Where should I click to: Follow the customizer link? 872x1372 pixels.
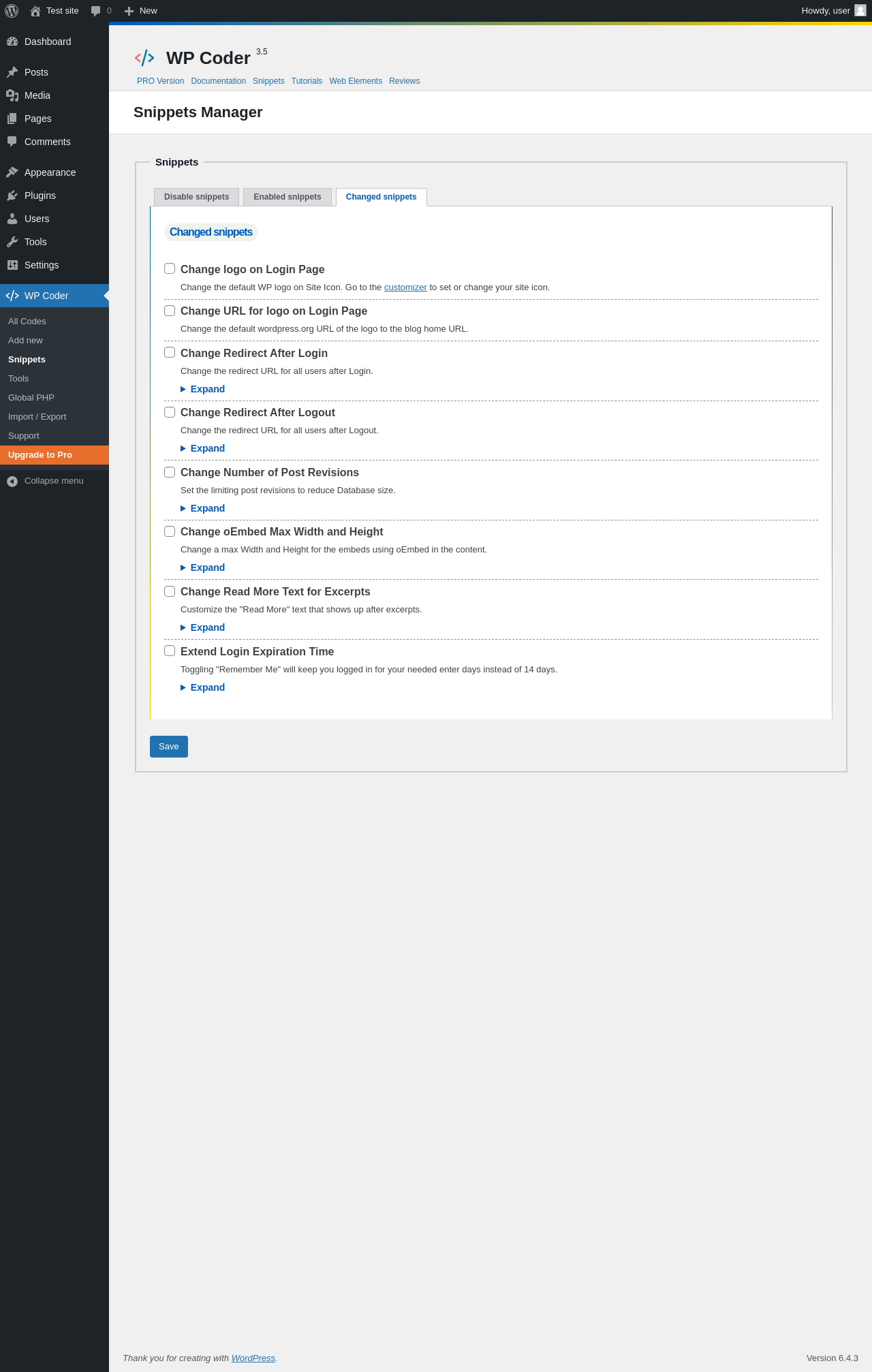tap(405, 287)
